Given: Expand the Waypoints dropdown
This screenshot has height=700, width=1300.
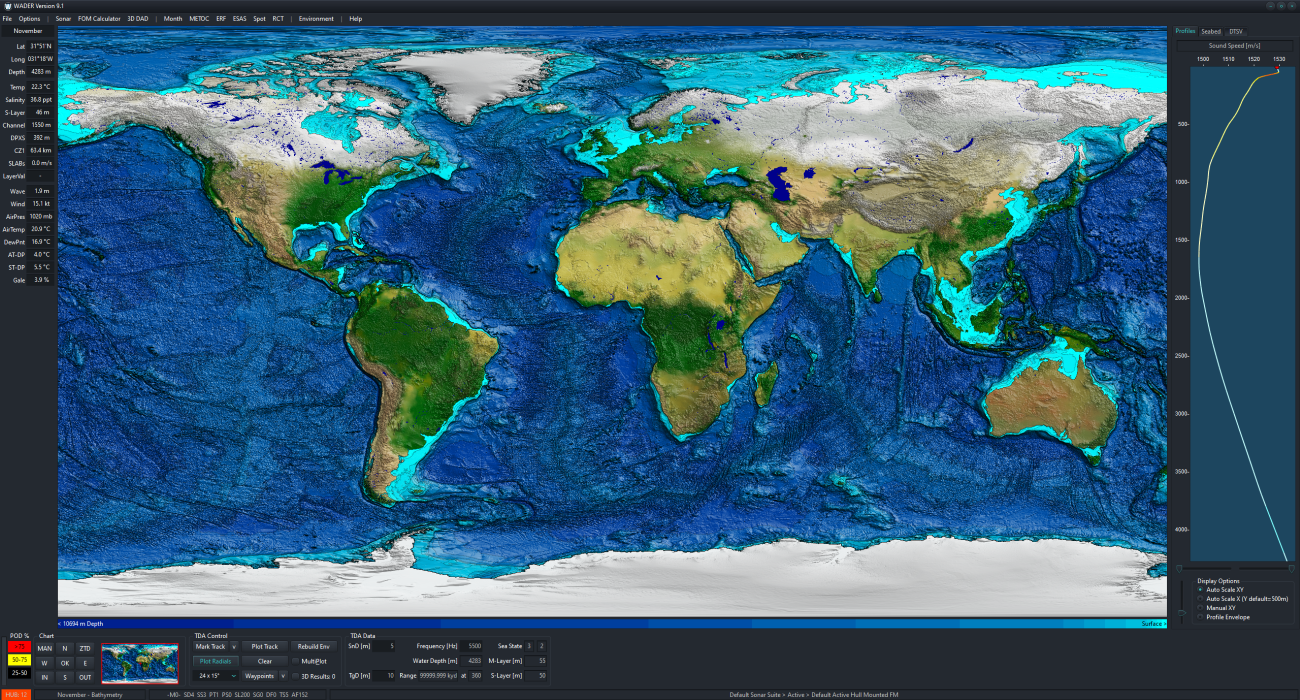Looking at the screenshot, I should coord(283,676).
